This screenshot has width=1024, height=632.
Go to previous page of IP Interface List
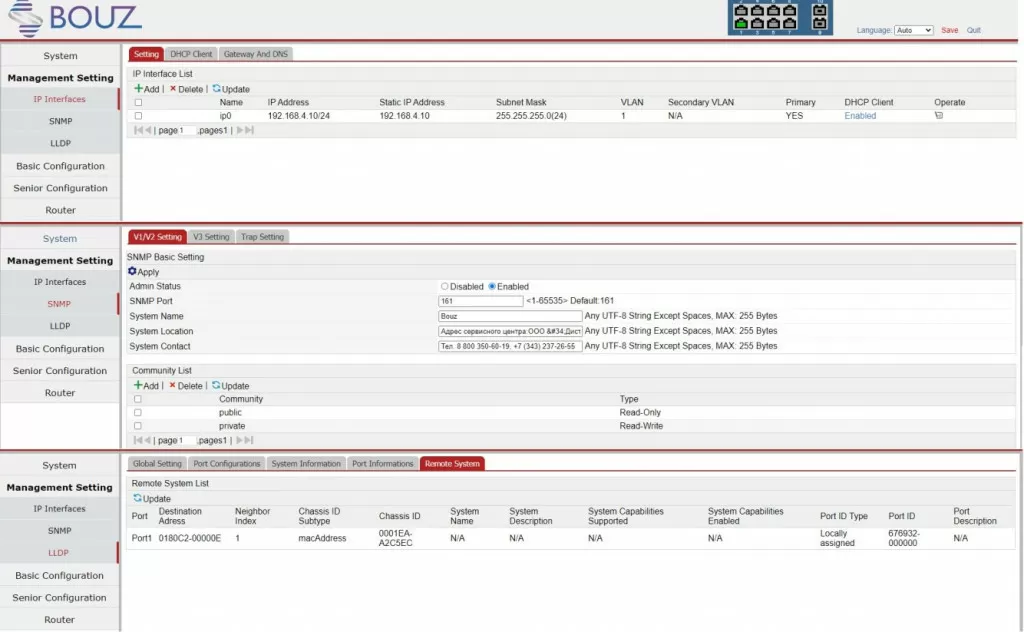click(148, 130)
